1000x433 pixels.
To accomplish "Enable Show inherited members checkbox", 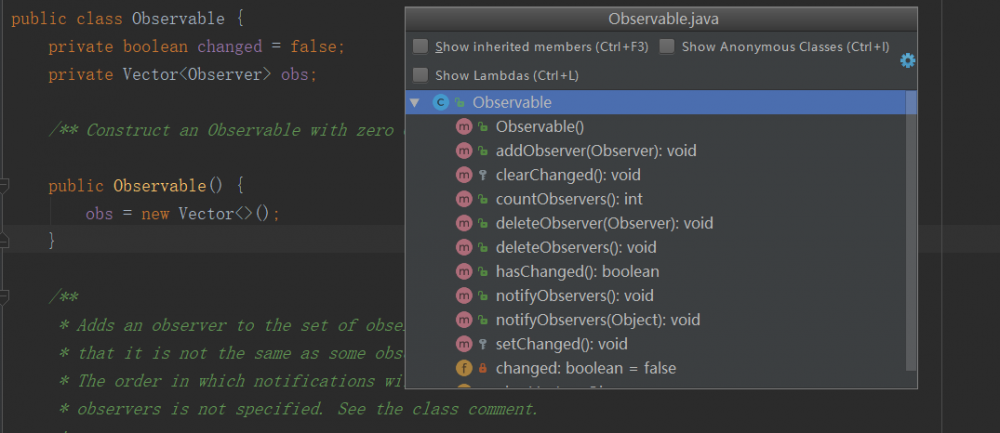I will (x=421, y=47).
